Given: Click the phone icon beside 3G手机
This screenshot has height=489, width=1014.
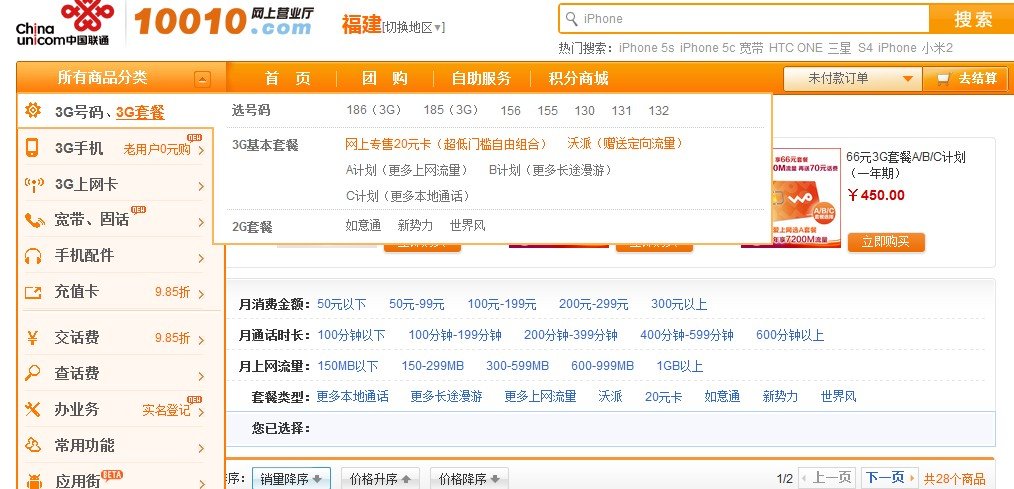Looking at the screenshot, I should pos(32,148).
